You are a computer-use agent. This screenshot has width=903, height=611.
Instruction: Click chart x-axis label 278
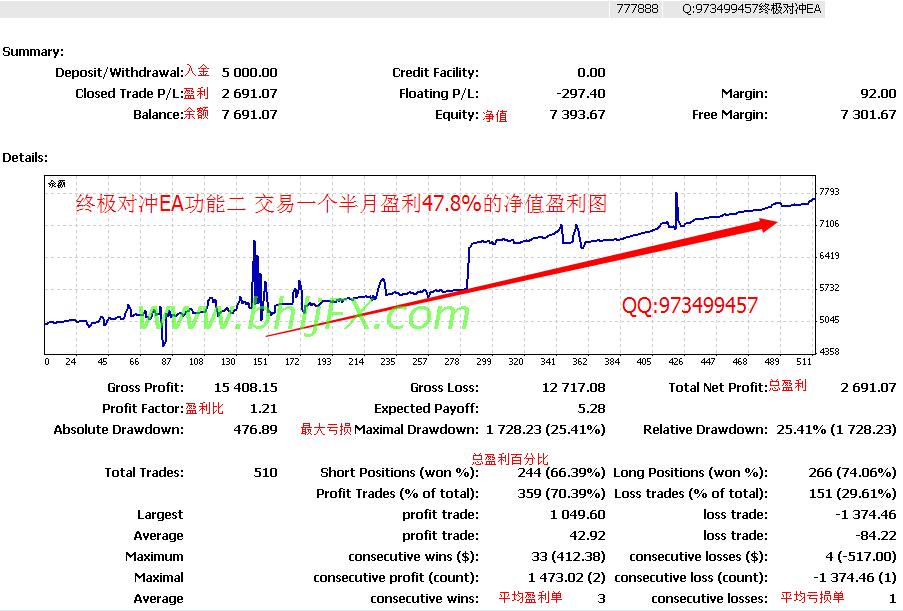tap(452, 362)
